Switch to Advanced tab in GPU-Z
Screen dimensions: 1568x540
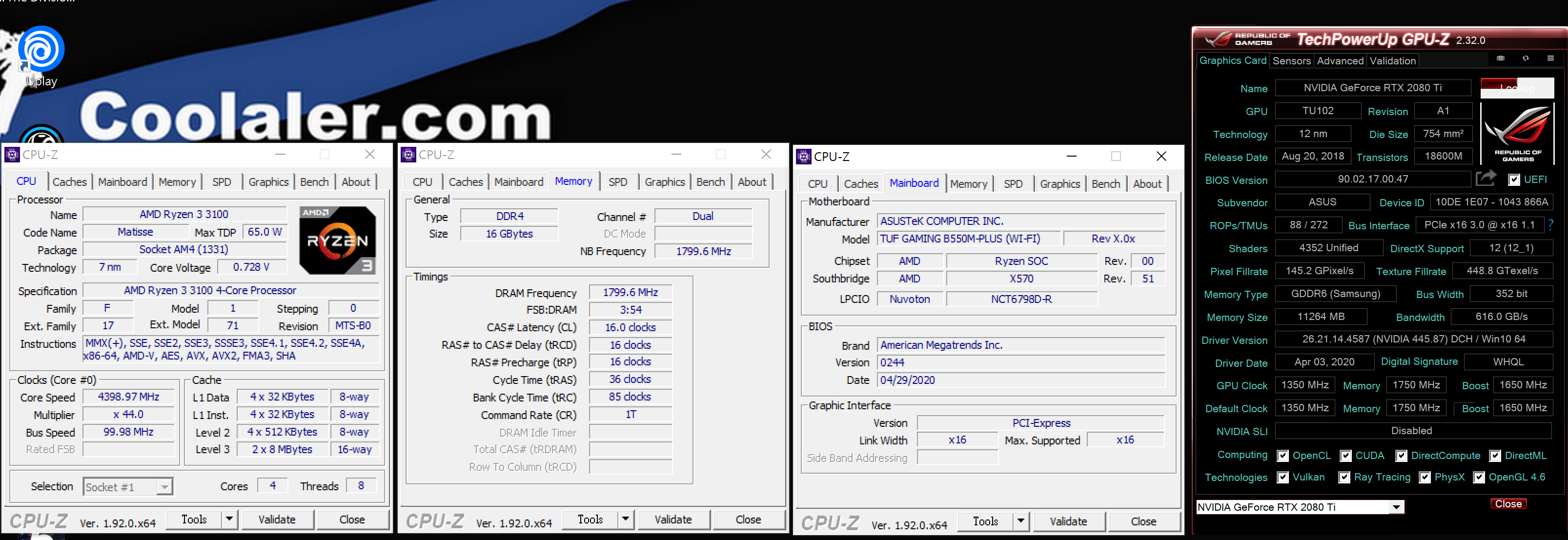pyautogui.click(x=1340, y=61)
